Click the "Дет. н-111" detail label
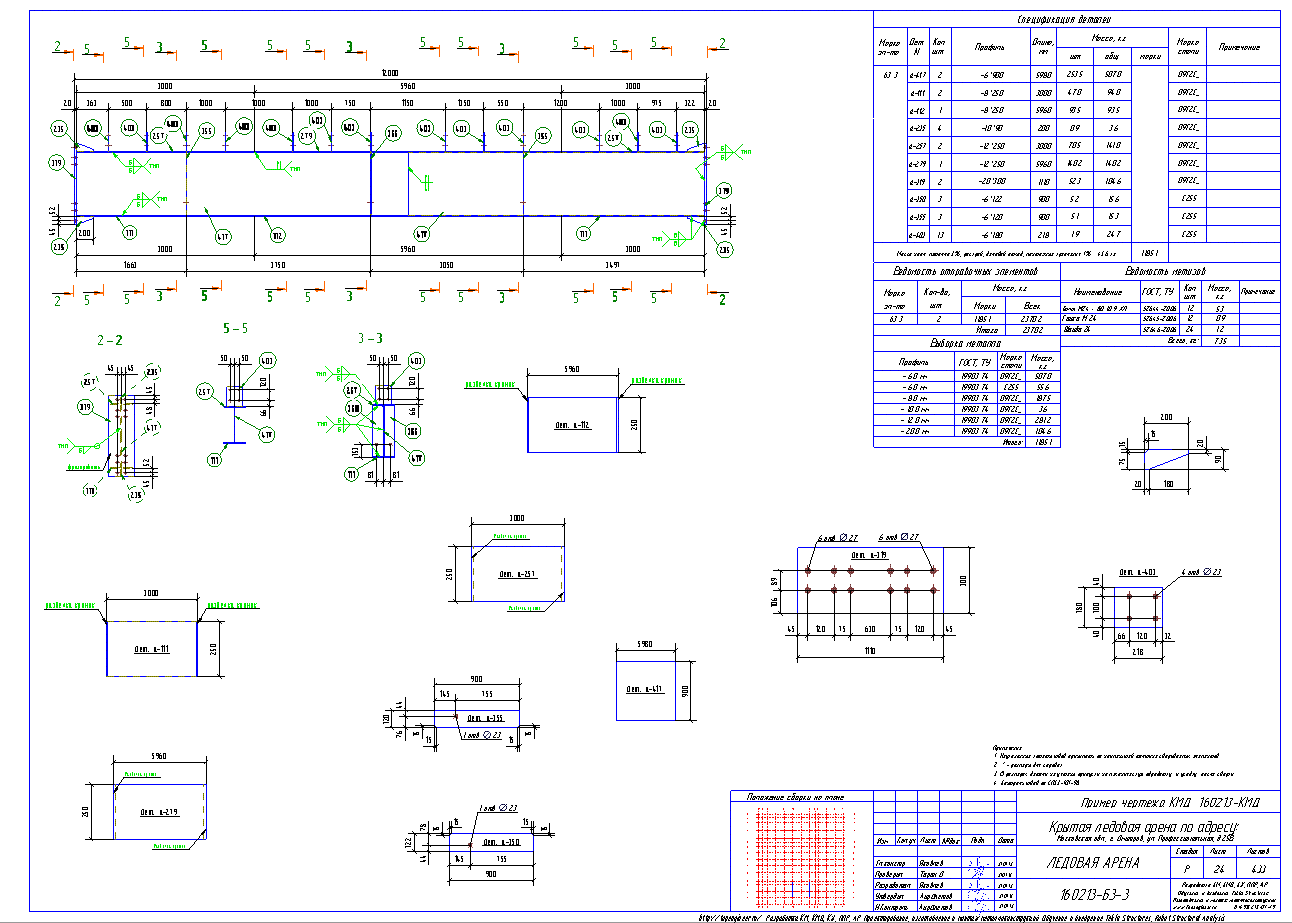1292x923 pixels. point(152,649)
